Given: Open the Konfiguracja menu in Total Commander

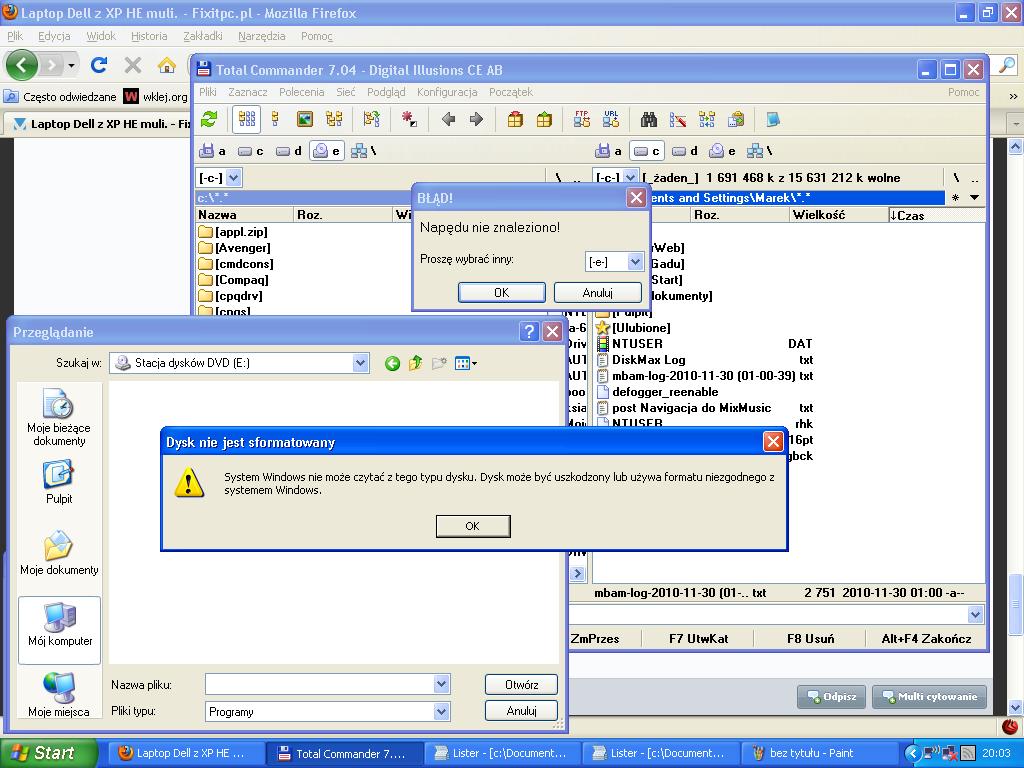Looking at the screenshot, I should 447,92.
